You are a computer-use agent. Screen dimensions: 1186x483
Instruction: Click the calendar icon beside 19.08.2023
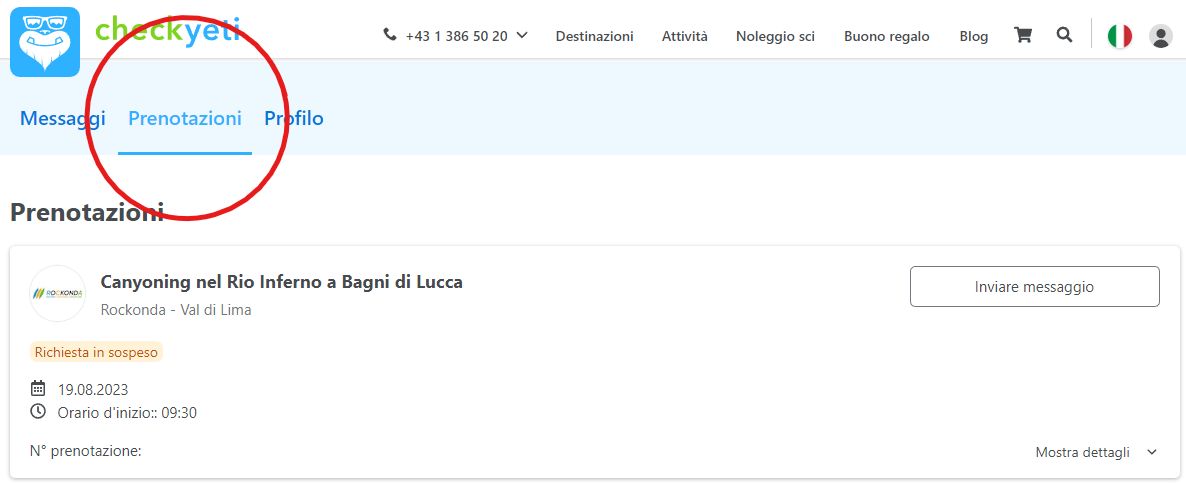[x=38, y=389]
